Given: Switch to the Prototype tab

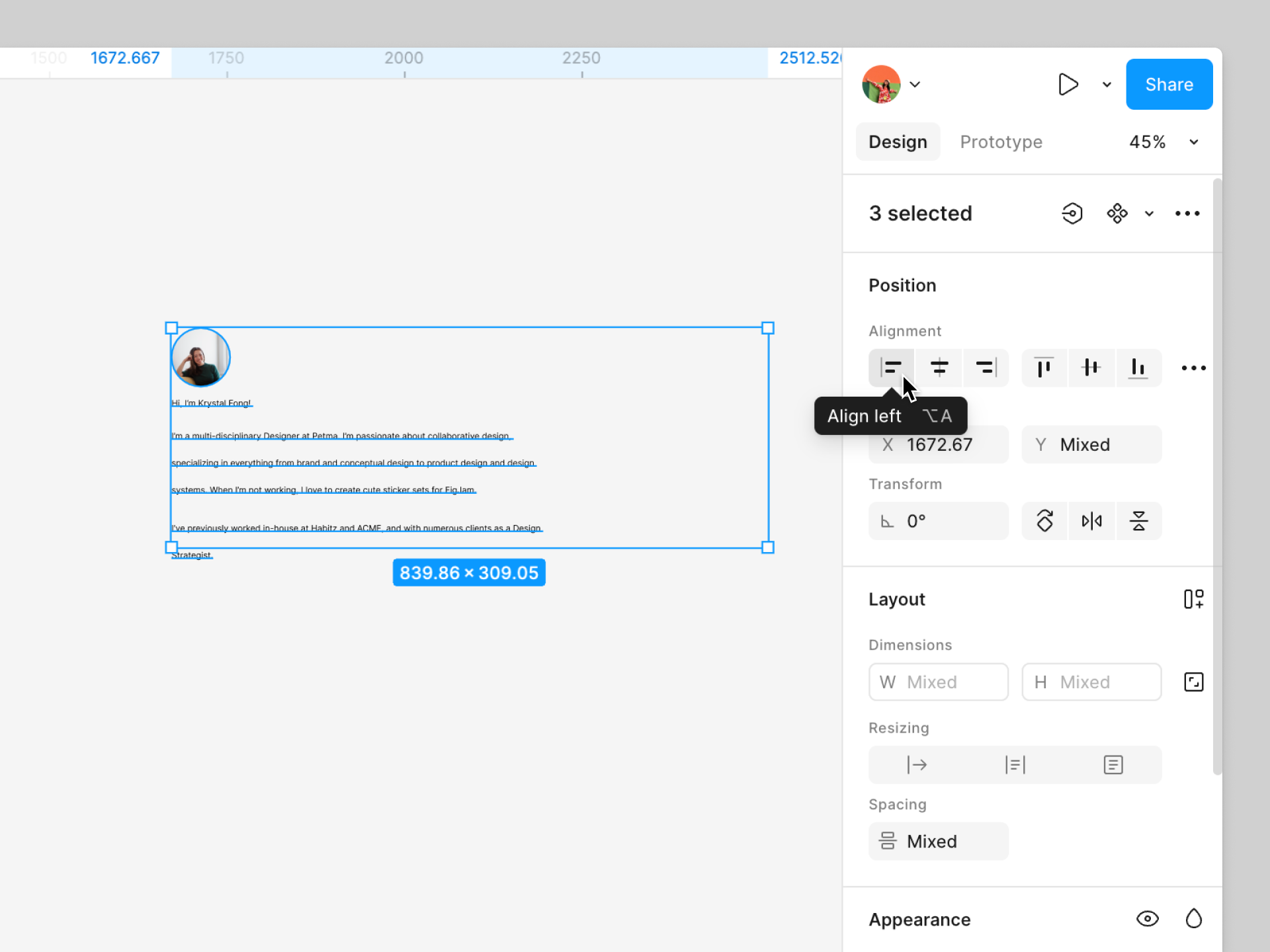Looking at the screenshot, I should tap(1001, 142).
